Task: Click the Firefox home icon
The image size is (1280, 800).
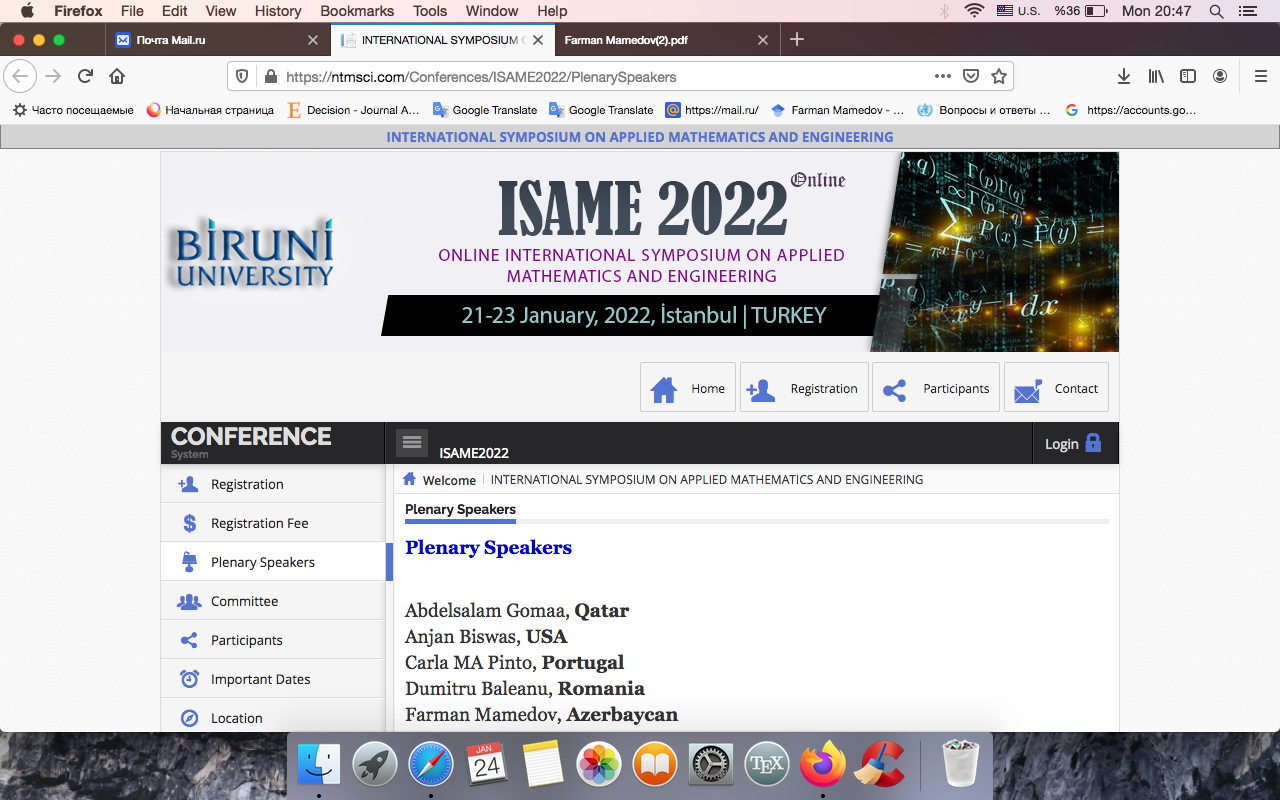Action: (117, 77)
